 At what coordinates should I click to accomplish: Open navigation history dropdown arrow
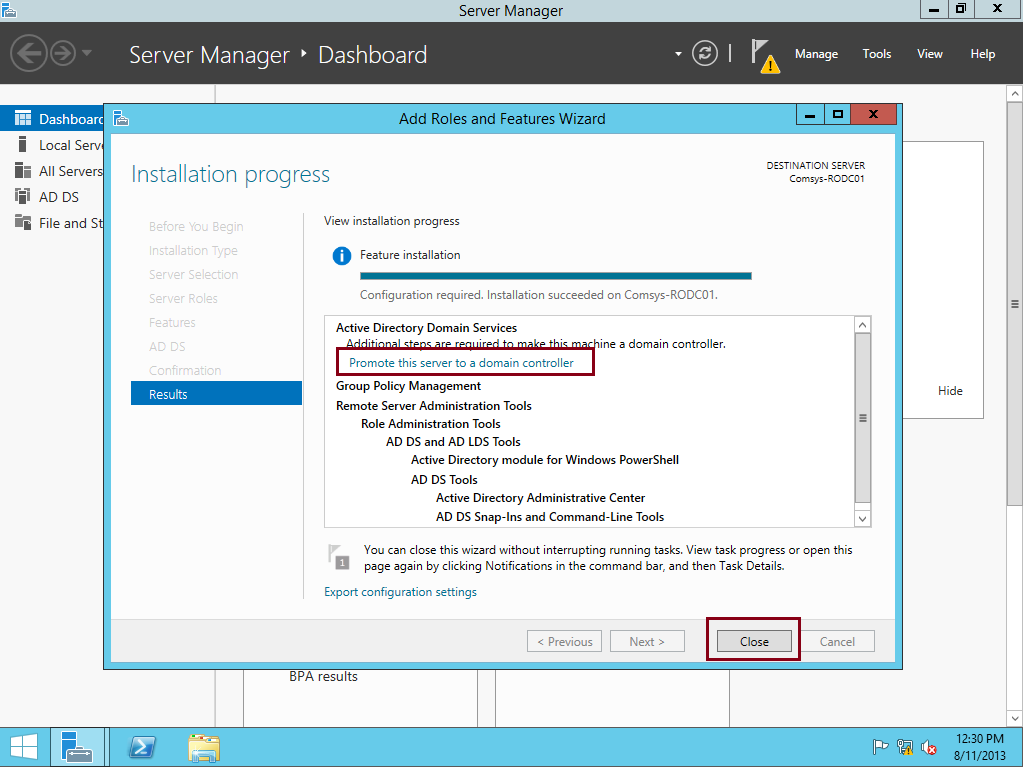(x=87, y=53)
